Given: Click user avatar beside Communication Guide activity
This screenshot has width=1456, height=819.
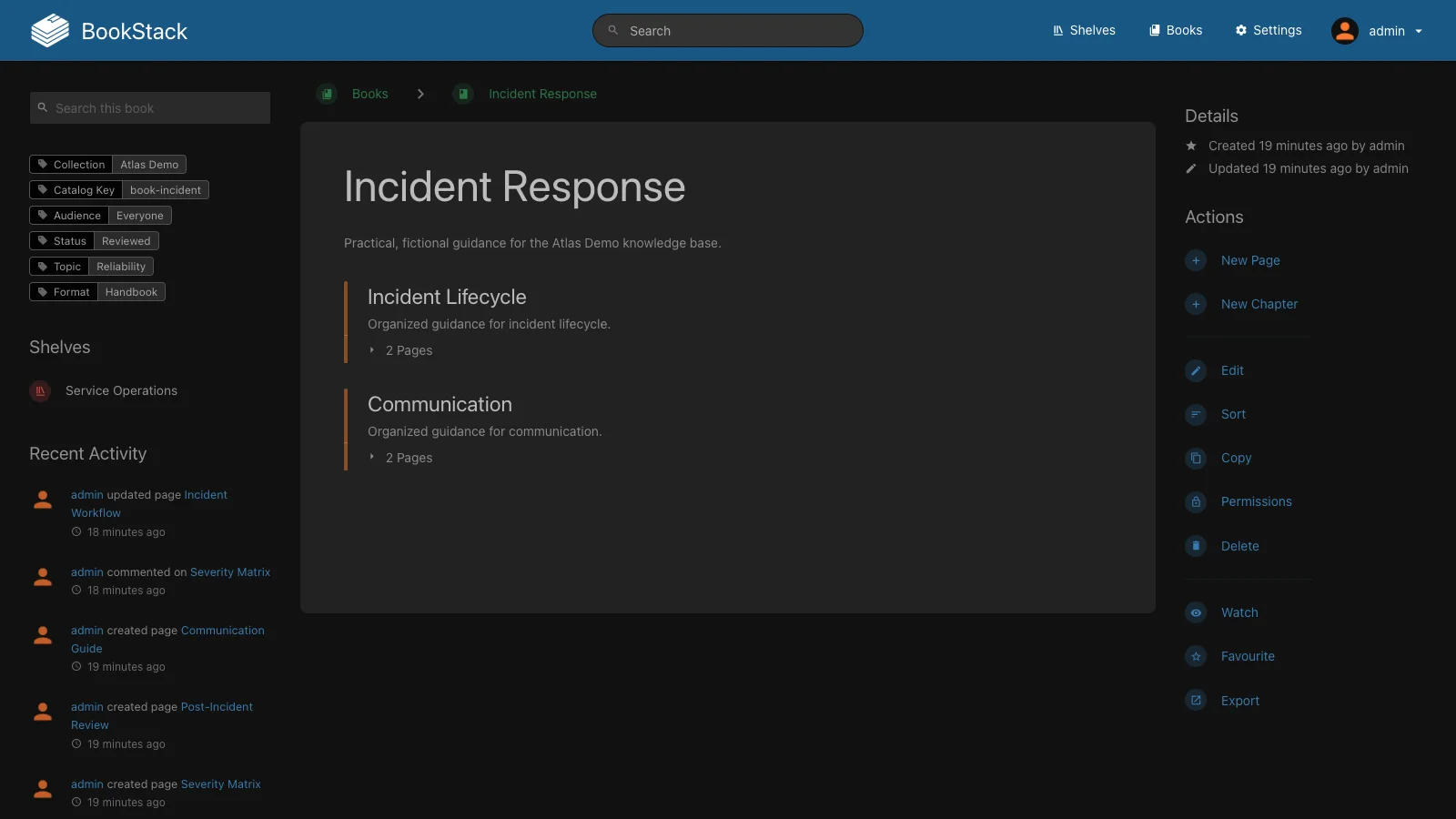Looking at the screenshot, I should (x=43, y=636).
